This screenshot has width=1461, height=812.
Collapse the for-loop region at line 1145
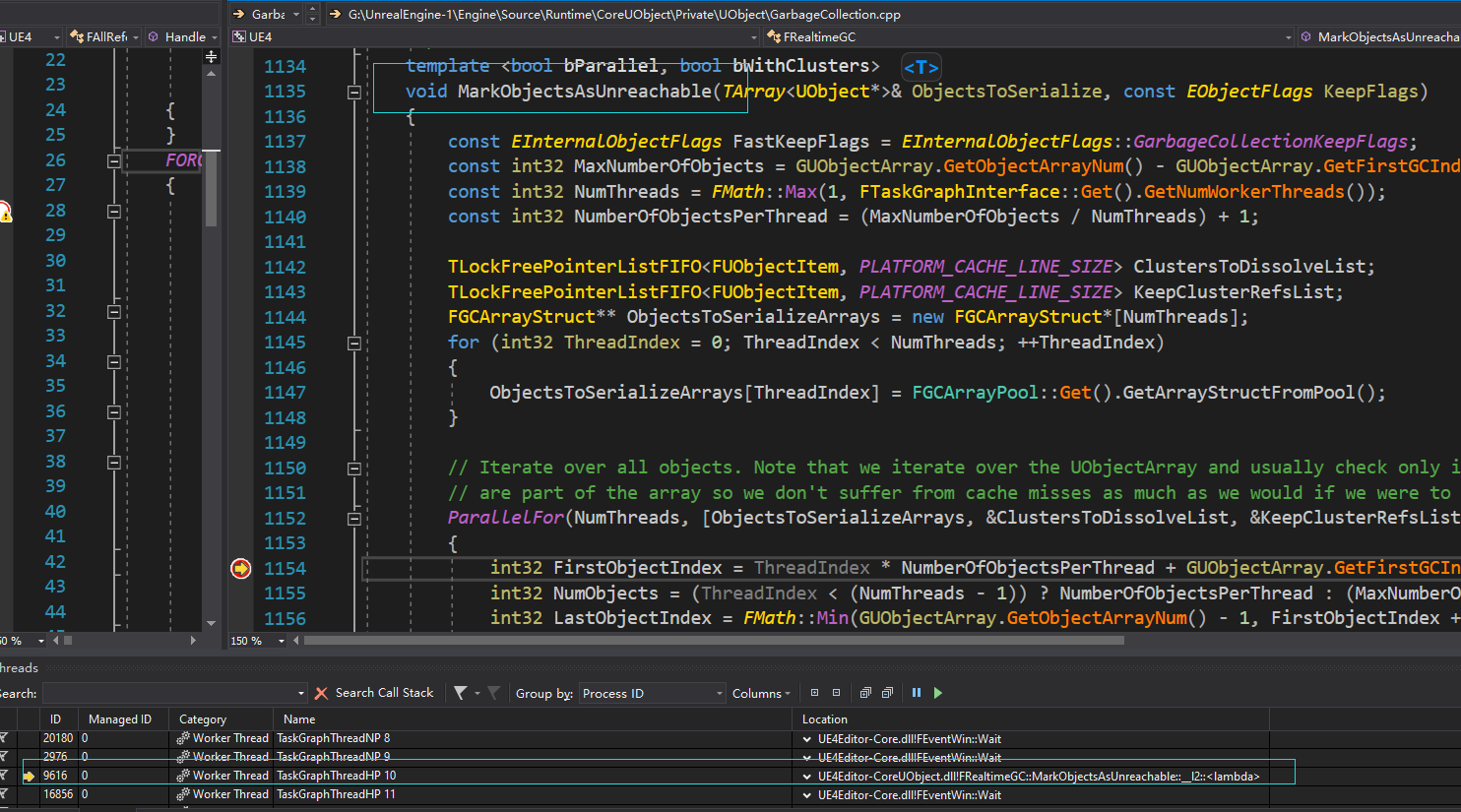(353, 342)
